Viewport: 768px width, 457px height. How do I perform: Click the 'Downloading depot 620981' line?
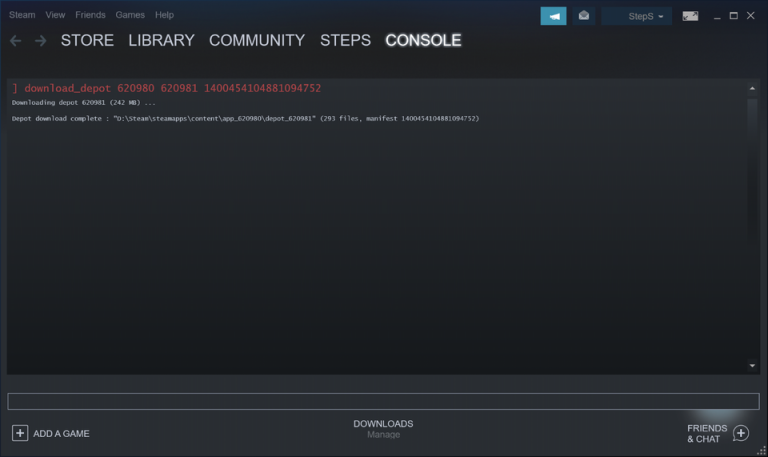point(83,103)
